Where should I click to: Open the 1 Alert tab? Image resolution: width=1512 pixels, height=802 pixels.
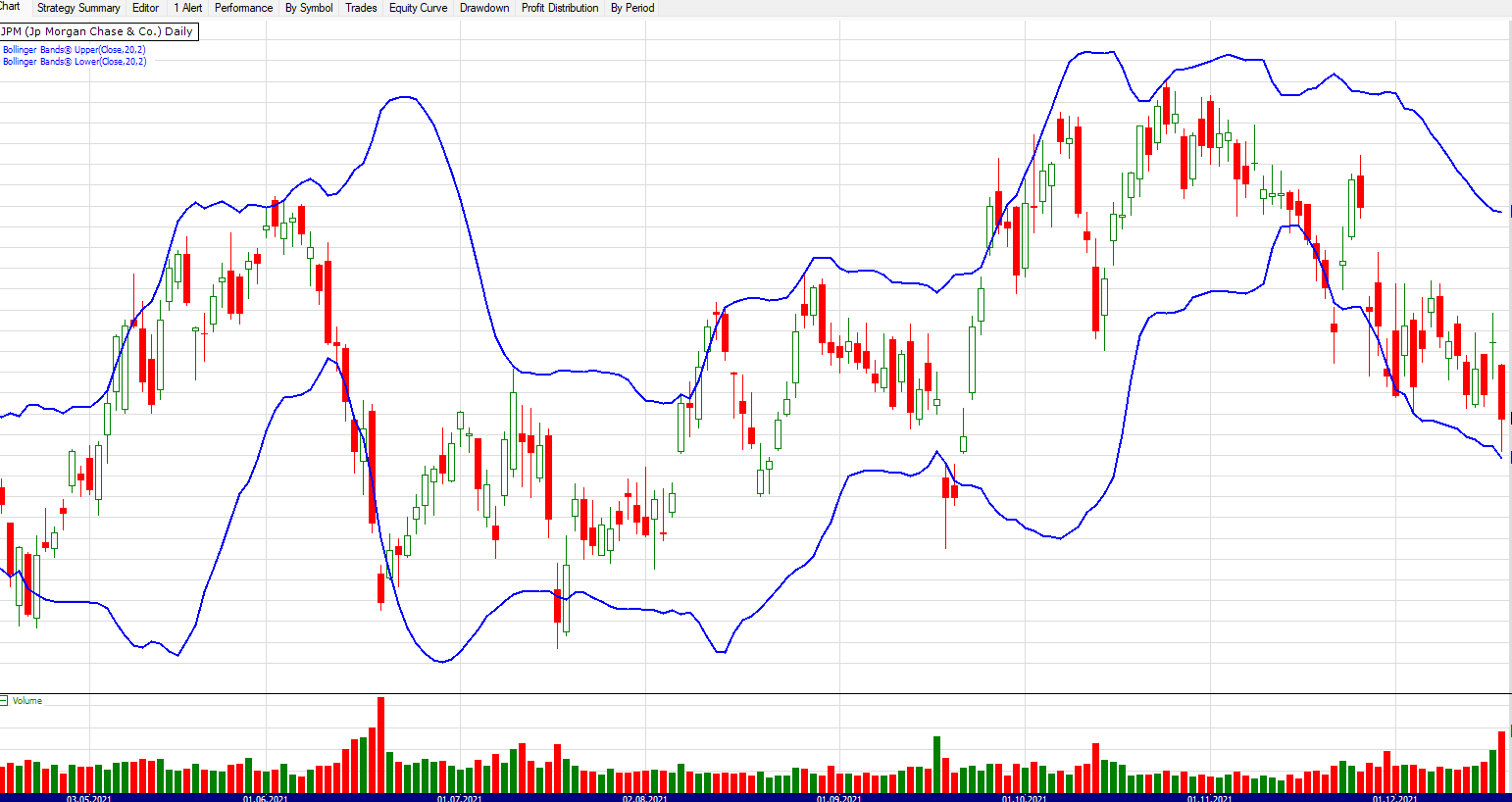pos(188,8)
